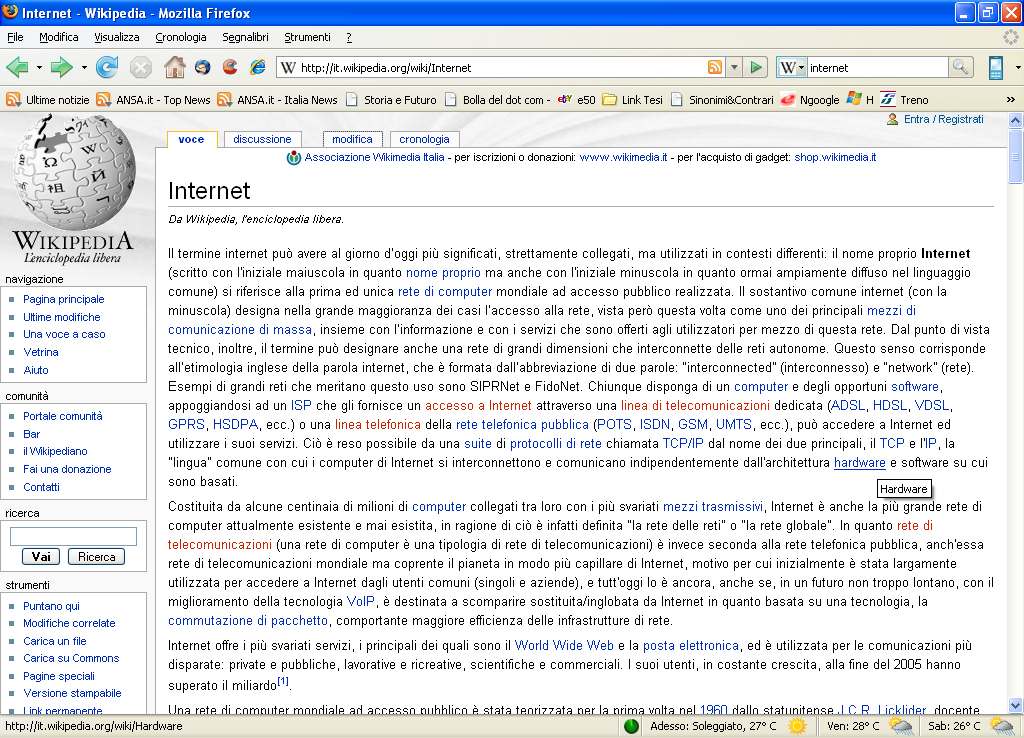The height and width of the screenshot is (738, 1024).
Task: Follow the World Wide Web link
Action: coord(564,645)
